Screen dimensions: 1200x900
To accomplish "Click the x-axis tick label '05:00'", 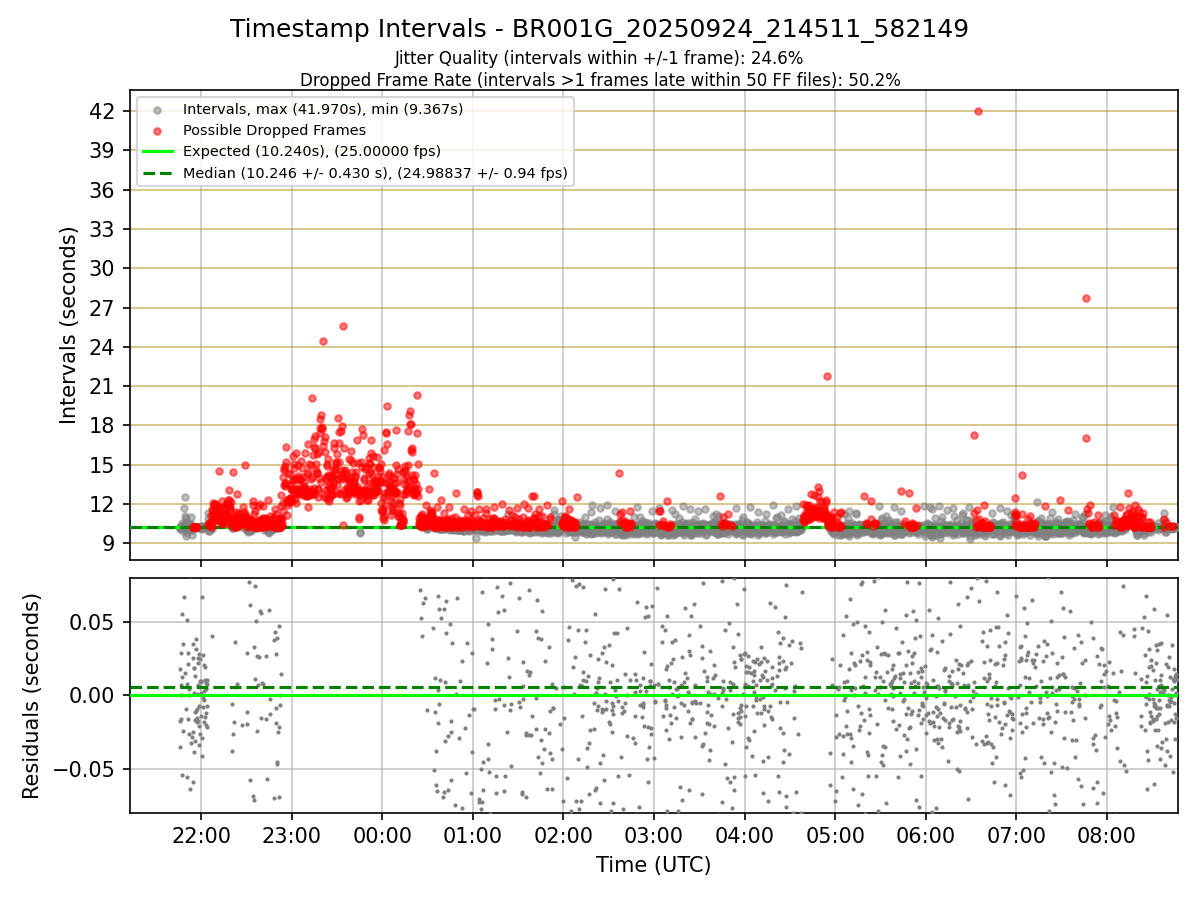I will [x=835, y=835].
